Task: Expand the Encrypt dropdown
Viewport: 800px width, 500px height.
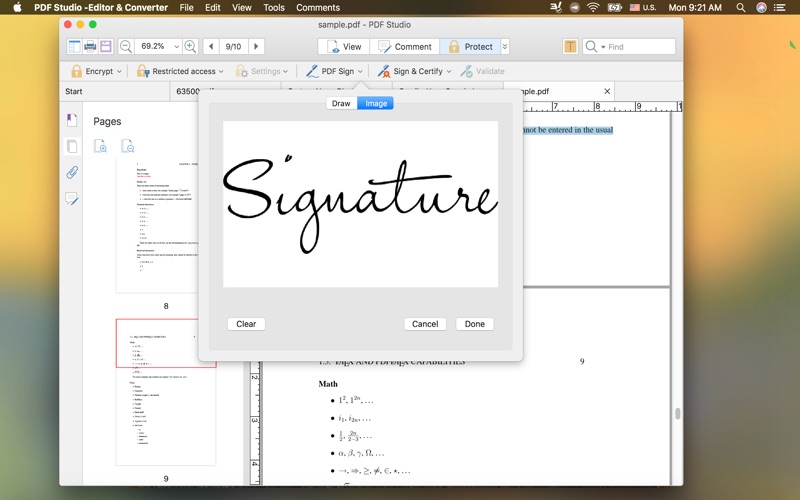Action: pos(119,71)
